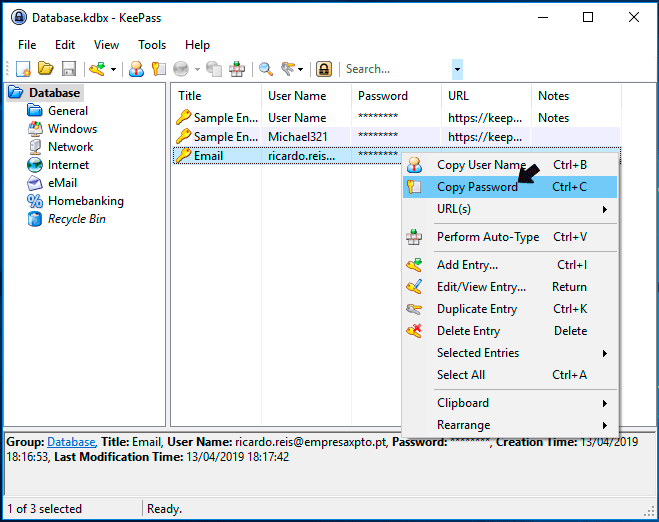Click the Find magnifier toolbar icon

(x=266, y=69)
